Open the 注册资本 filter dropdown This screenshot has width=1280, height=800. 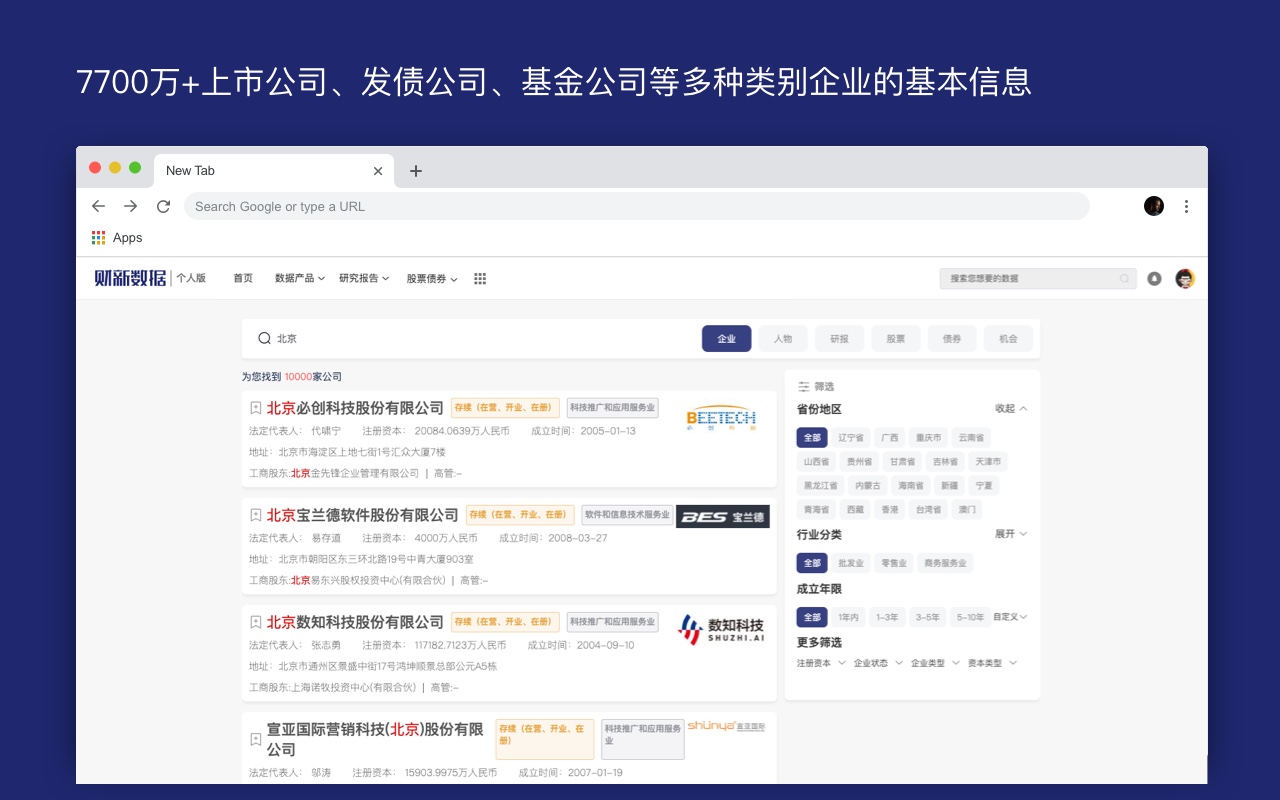[x=821, y=663]
